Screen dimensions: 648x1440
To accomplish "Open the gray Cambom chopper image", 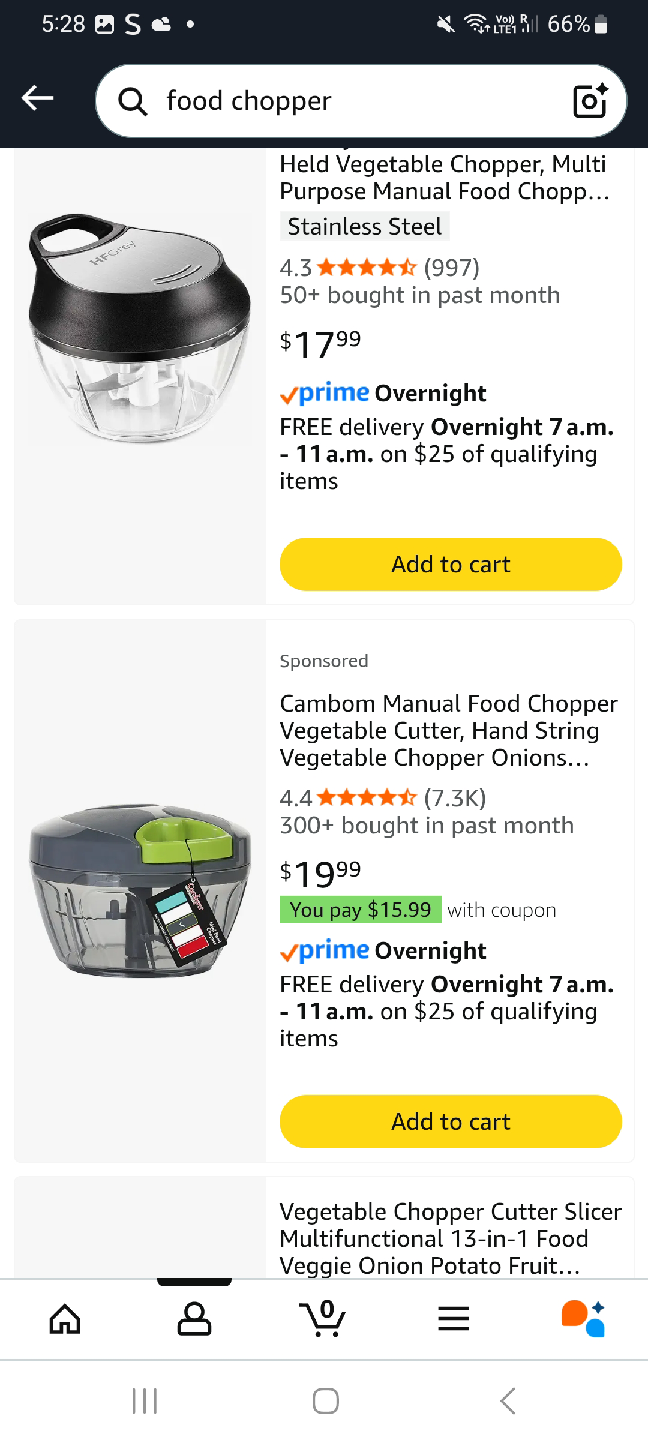I will (140, 892).
